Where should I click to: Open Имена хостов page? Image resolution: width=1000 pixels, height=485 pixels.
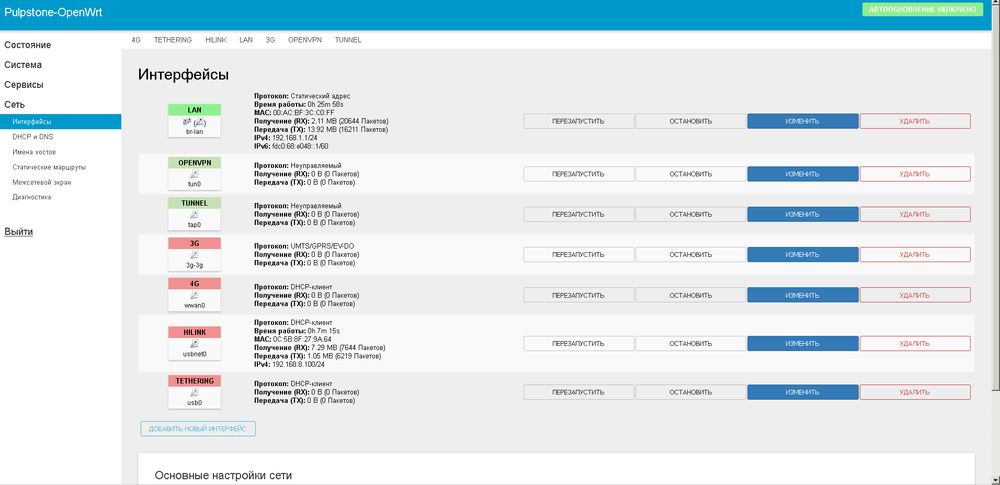34,152
